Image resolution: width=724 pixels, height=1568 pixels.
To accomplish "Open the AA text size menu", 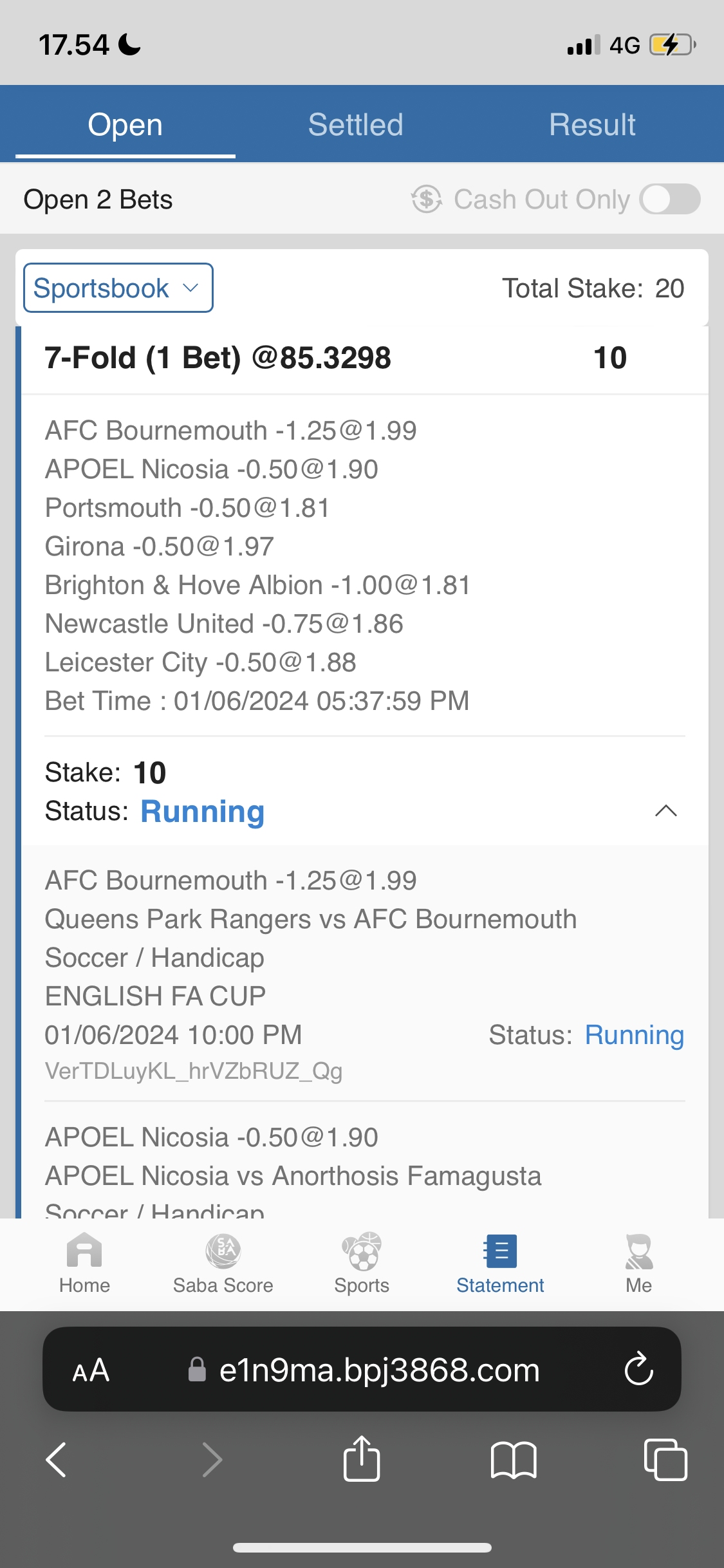I will (91, 1370).
